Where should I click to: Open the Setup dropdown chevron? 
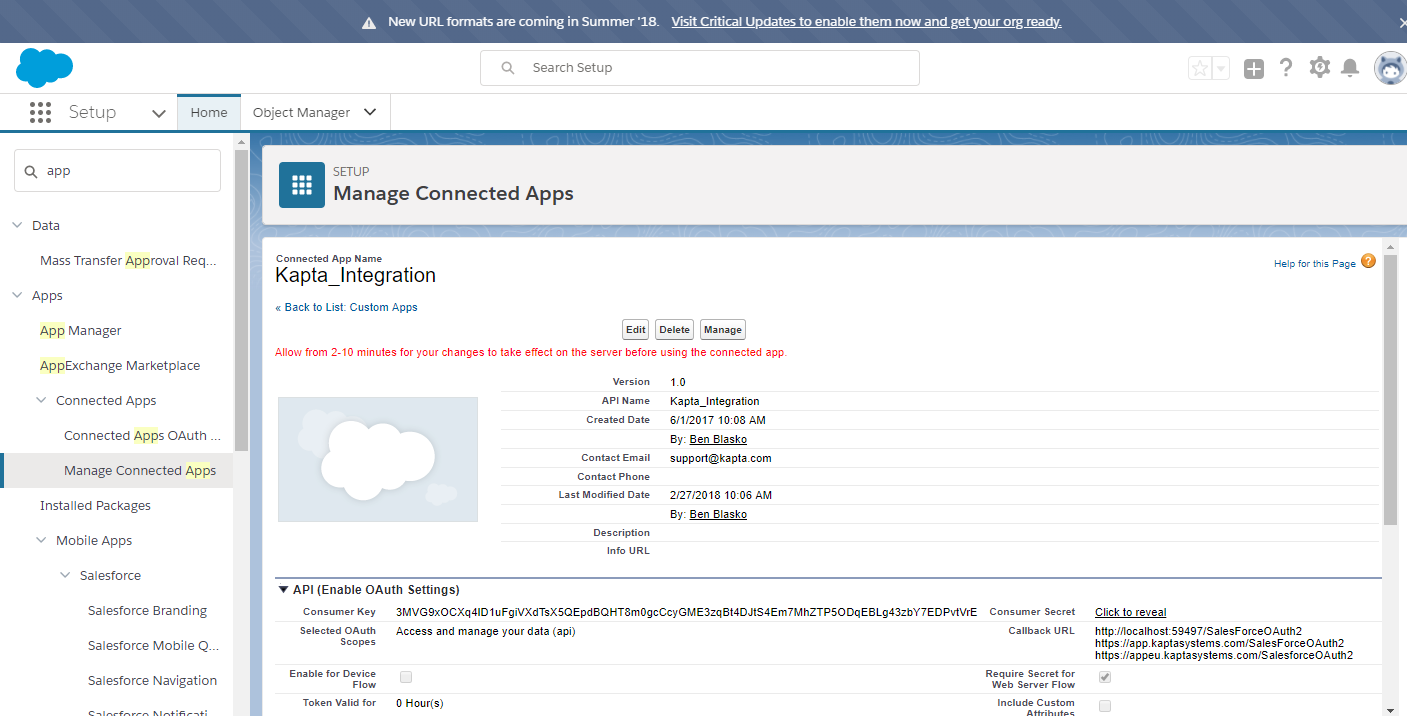click(158, 113)
